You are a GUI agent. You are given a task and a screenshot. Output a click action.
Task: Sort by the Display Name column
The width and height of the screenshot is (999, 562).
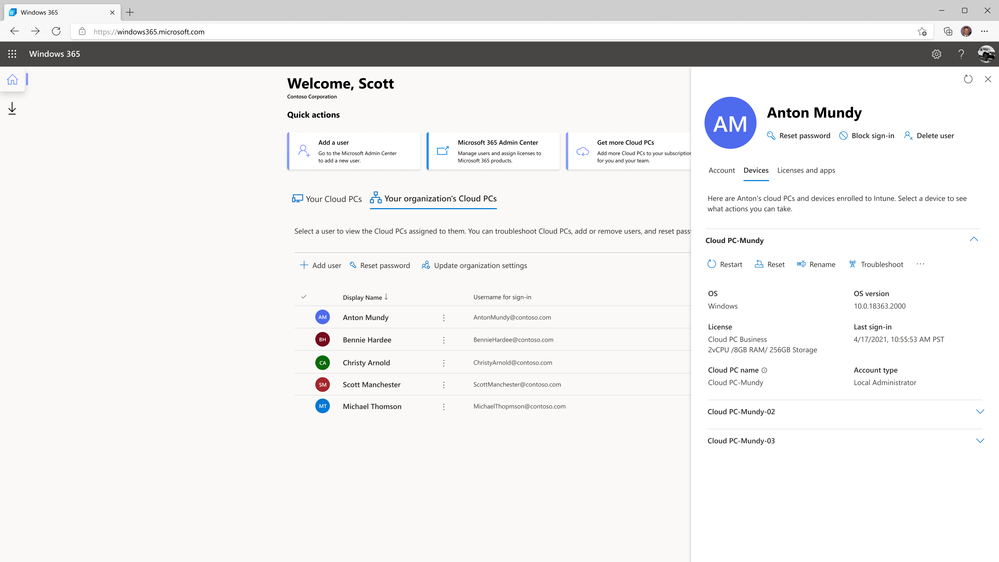tap(365, 298)
